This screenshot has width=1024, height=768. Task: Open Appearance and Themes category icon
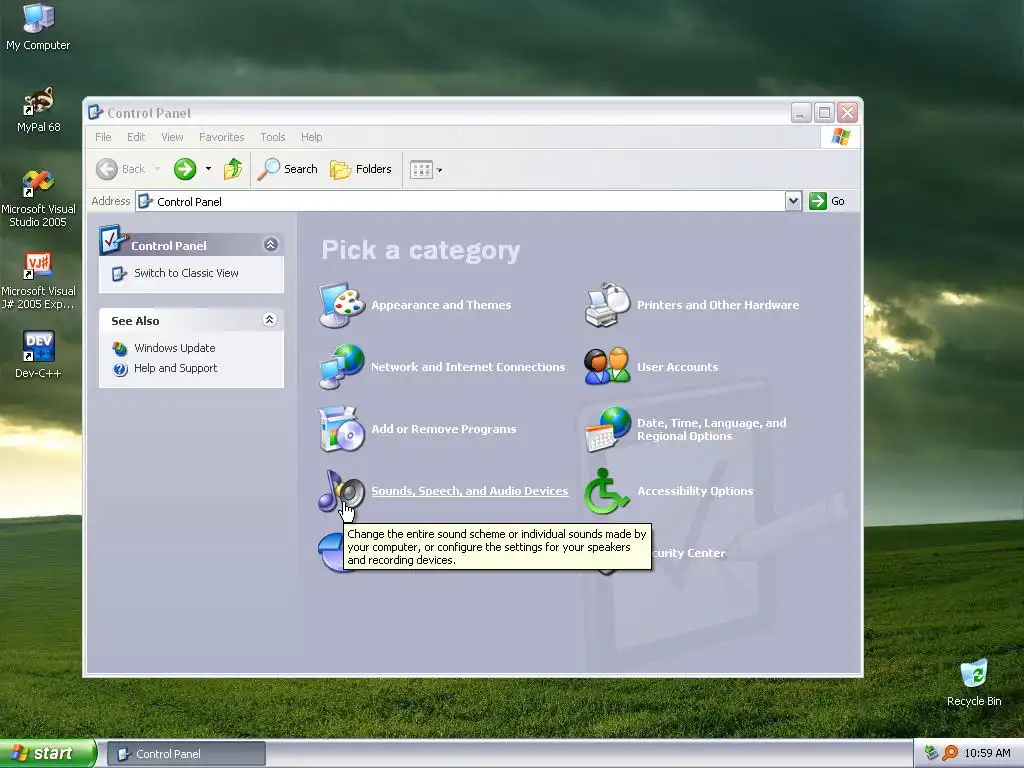[342, 305]
